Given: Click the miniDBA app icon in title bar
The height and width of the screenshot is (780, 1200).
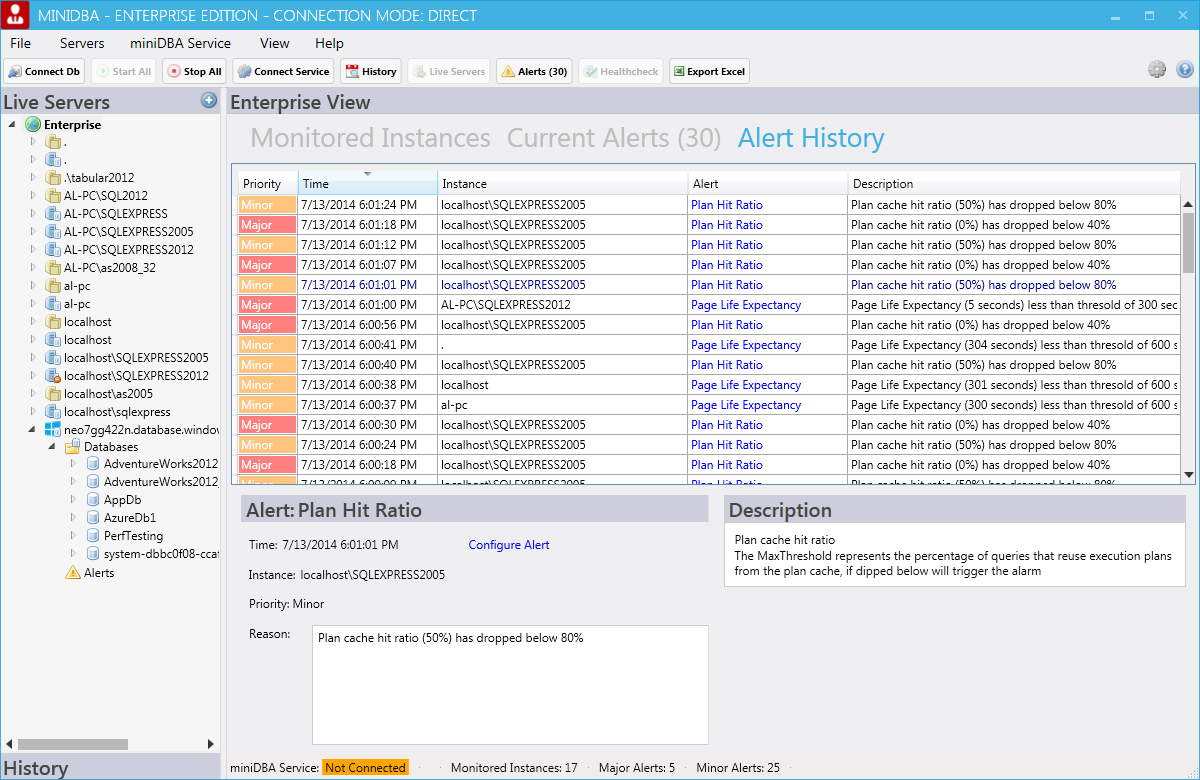Looking at the screenshot, I should [x=17, y=16].
